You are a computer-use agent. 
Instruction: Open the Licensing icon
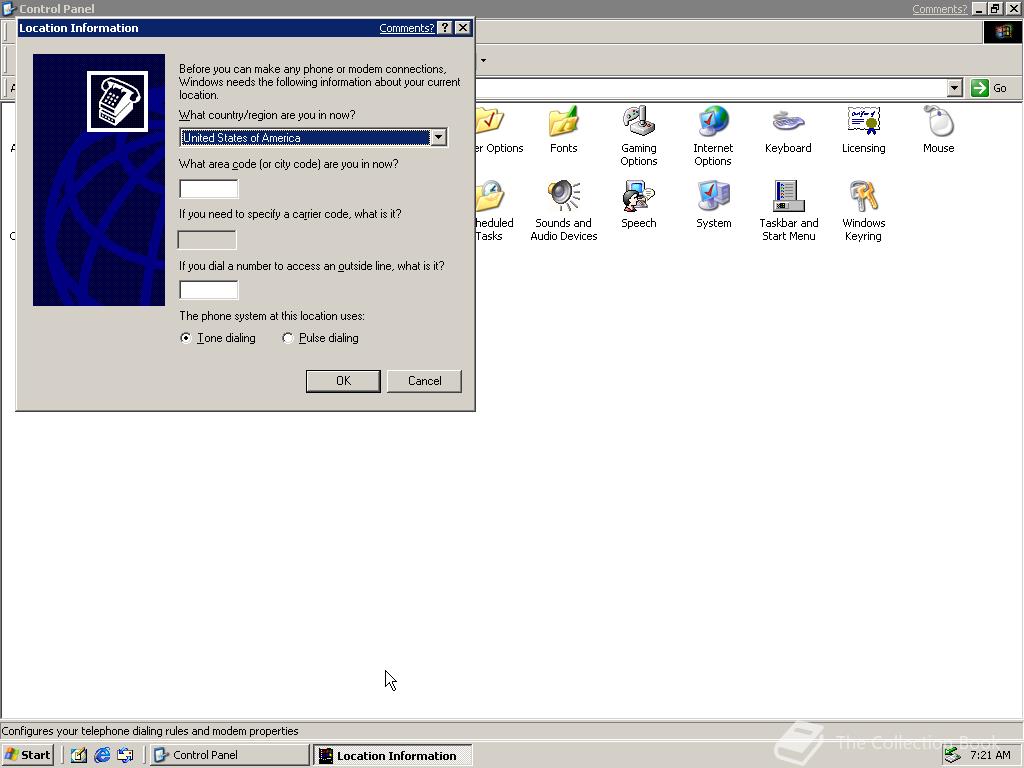point(863,121)
